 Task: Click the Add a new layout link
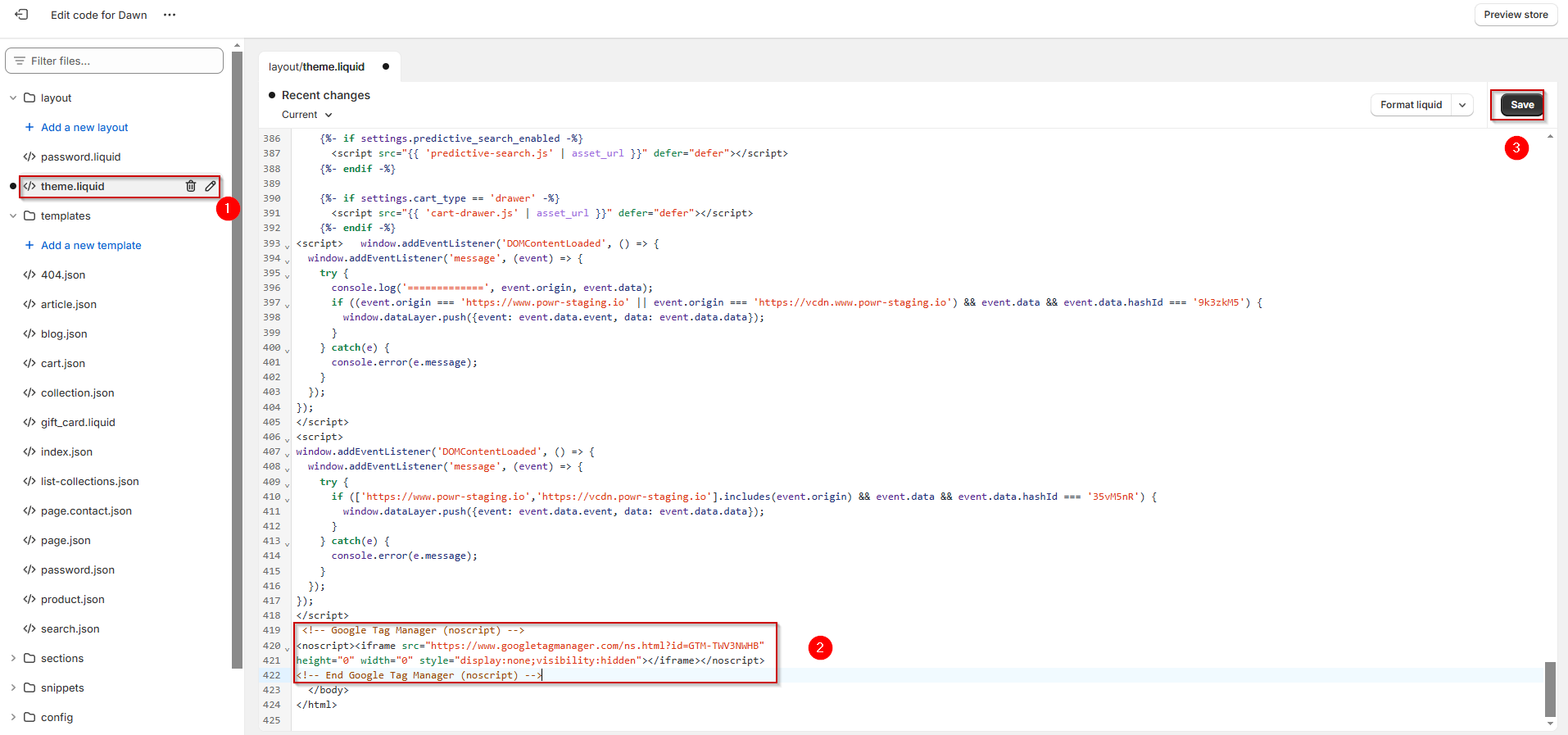(x=84, y=127)
